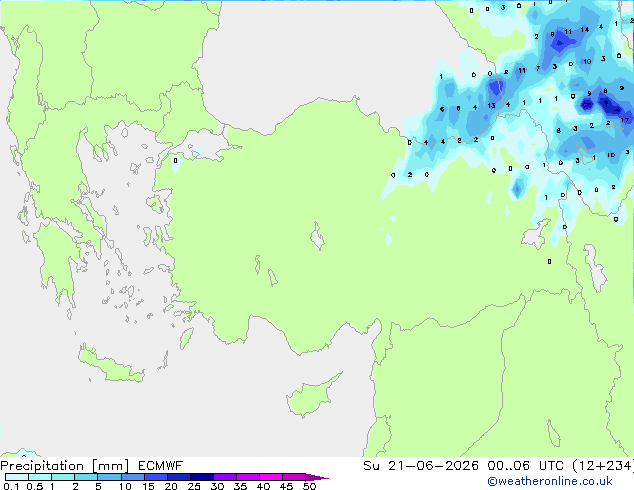Viewport: 634px width, 490px height.
Task: Click the 0.1–0.5 mm legend swatch
Action: tap(17, 477)
